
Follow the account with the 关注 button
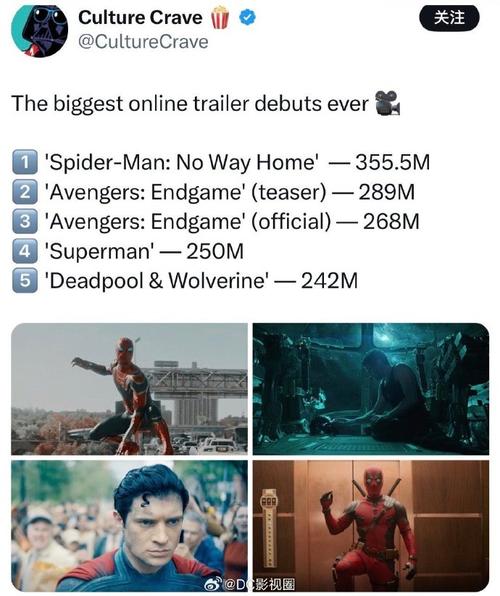point(449,18)
